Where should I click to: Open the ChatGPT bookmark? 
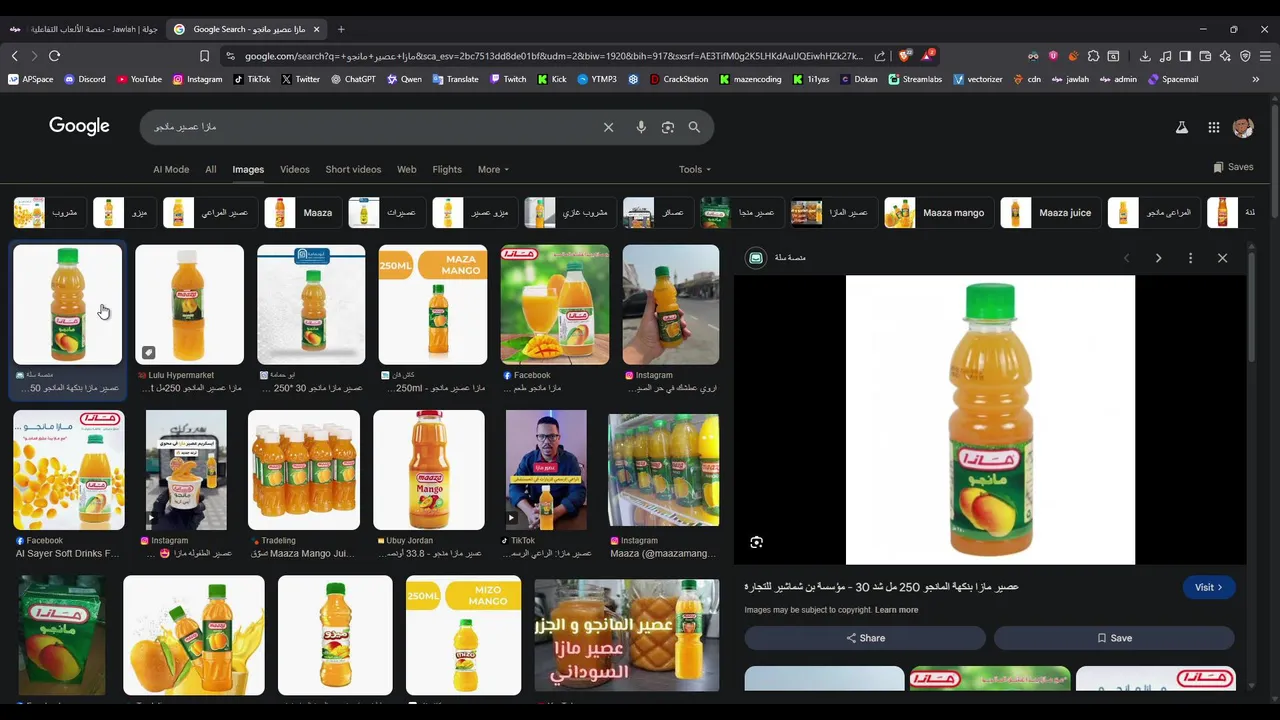353,79
